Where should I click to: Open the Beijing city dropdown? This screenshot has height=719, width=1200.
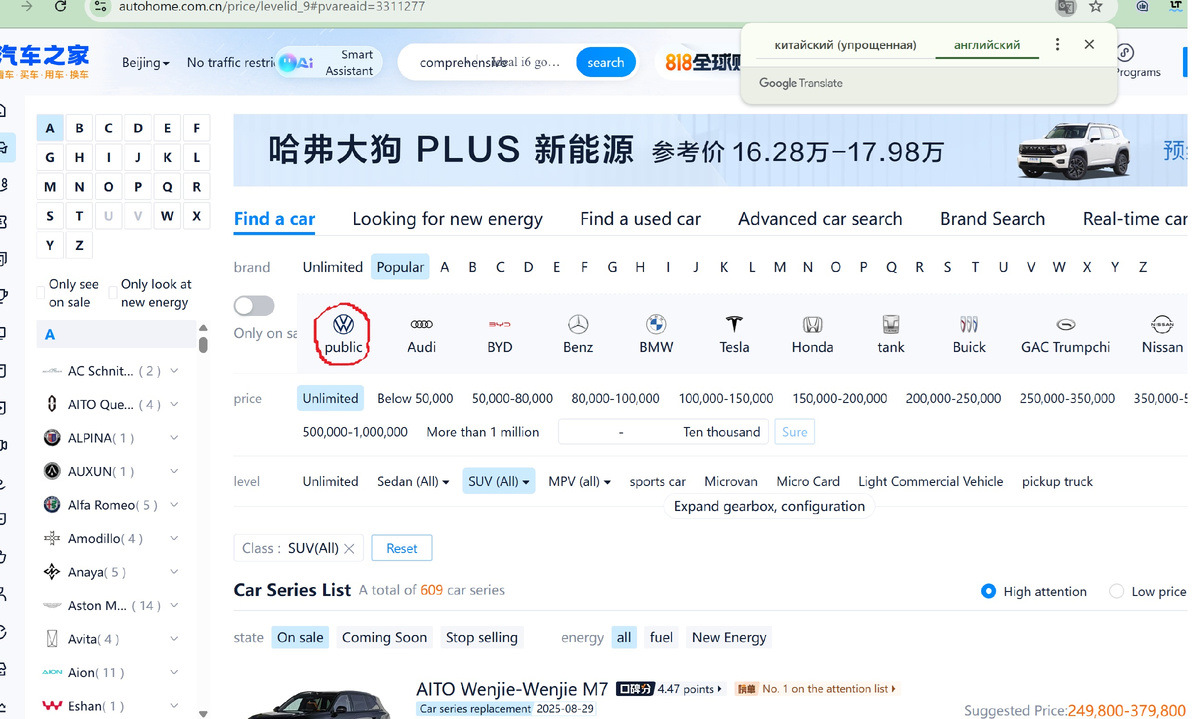coord(146,62)
